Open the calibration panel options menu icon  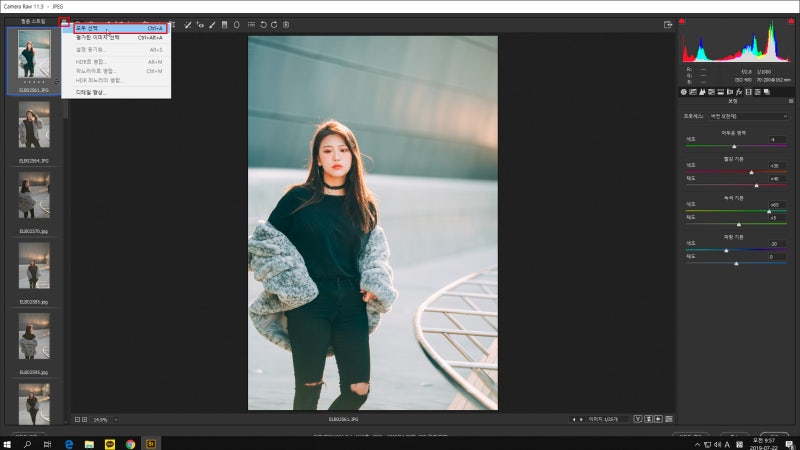(791, 101)
